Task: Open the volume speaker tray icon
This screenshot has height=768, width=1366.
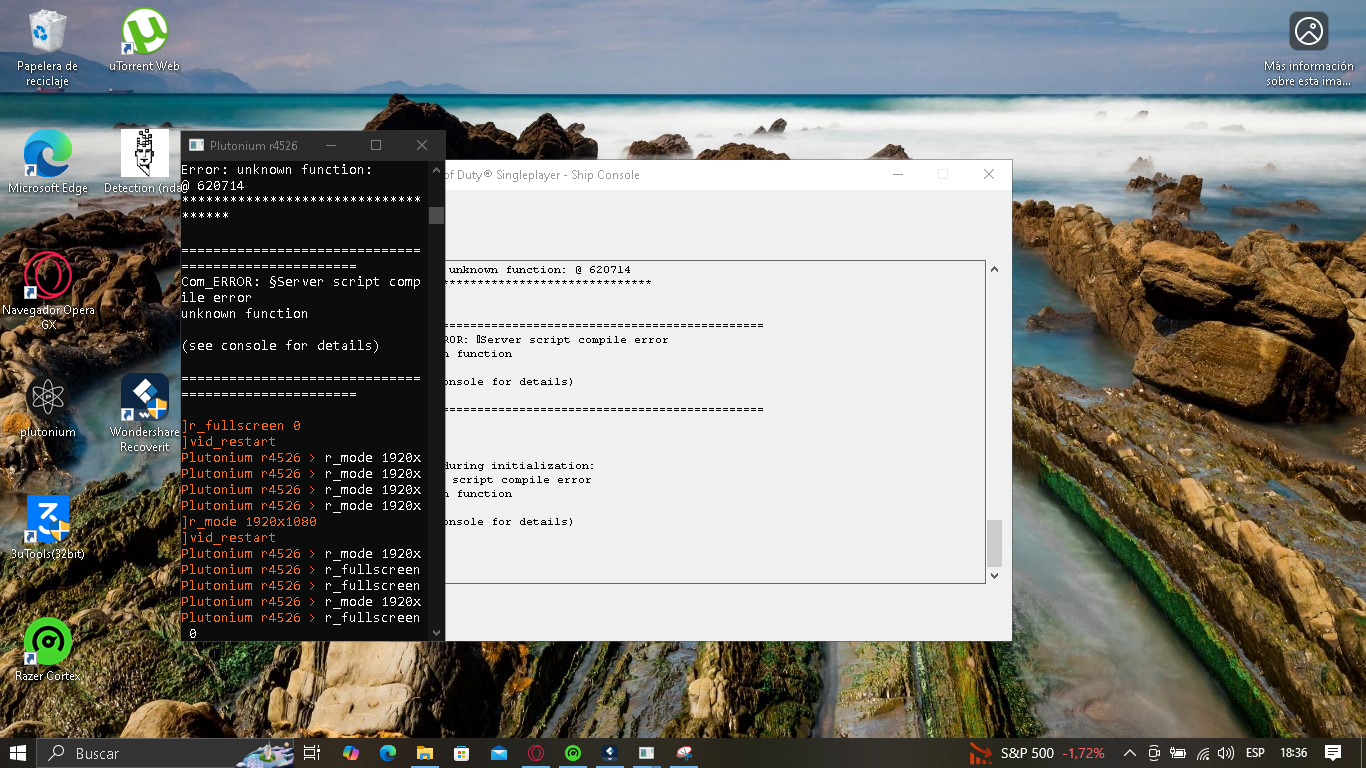Action: tap(1226, 753)
